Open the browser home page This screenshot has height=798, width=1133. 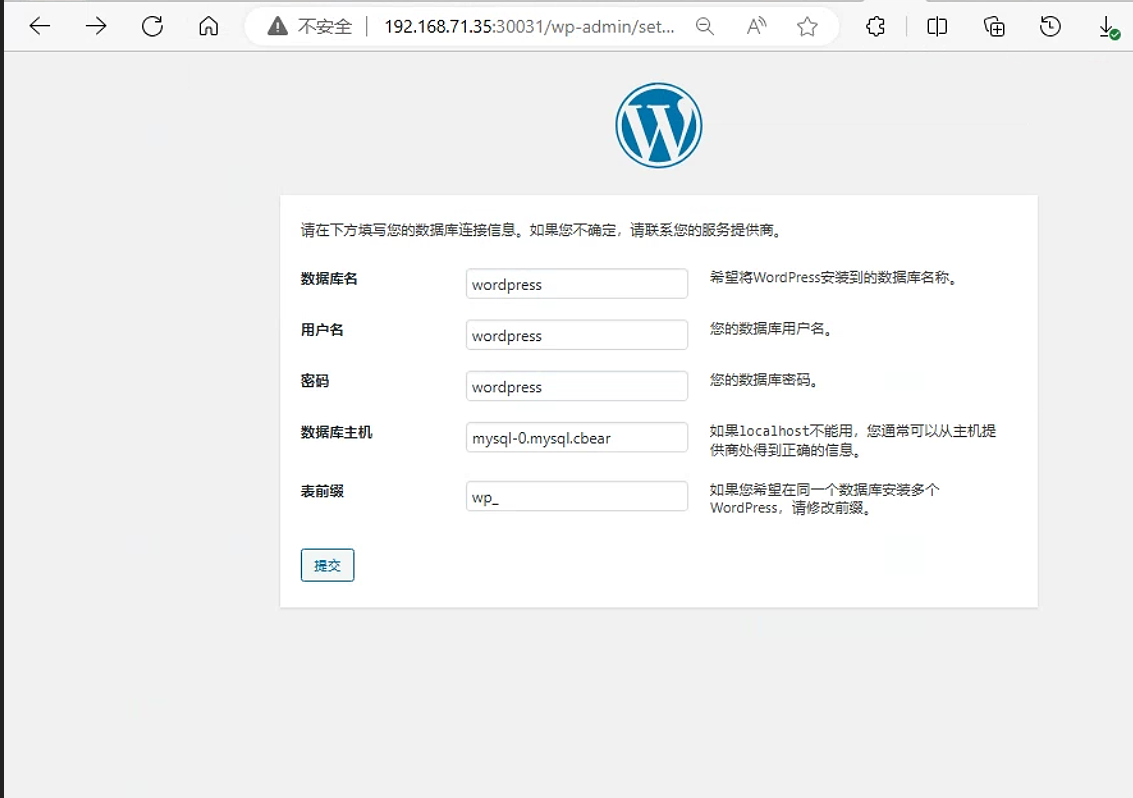(208, 27)
